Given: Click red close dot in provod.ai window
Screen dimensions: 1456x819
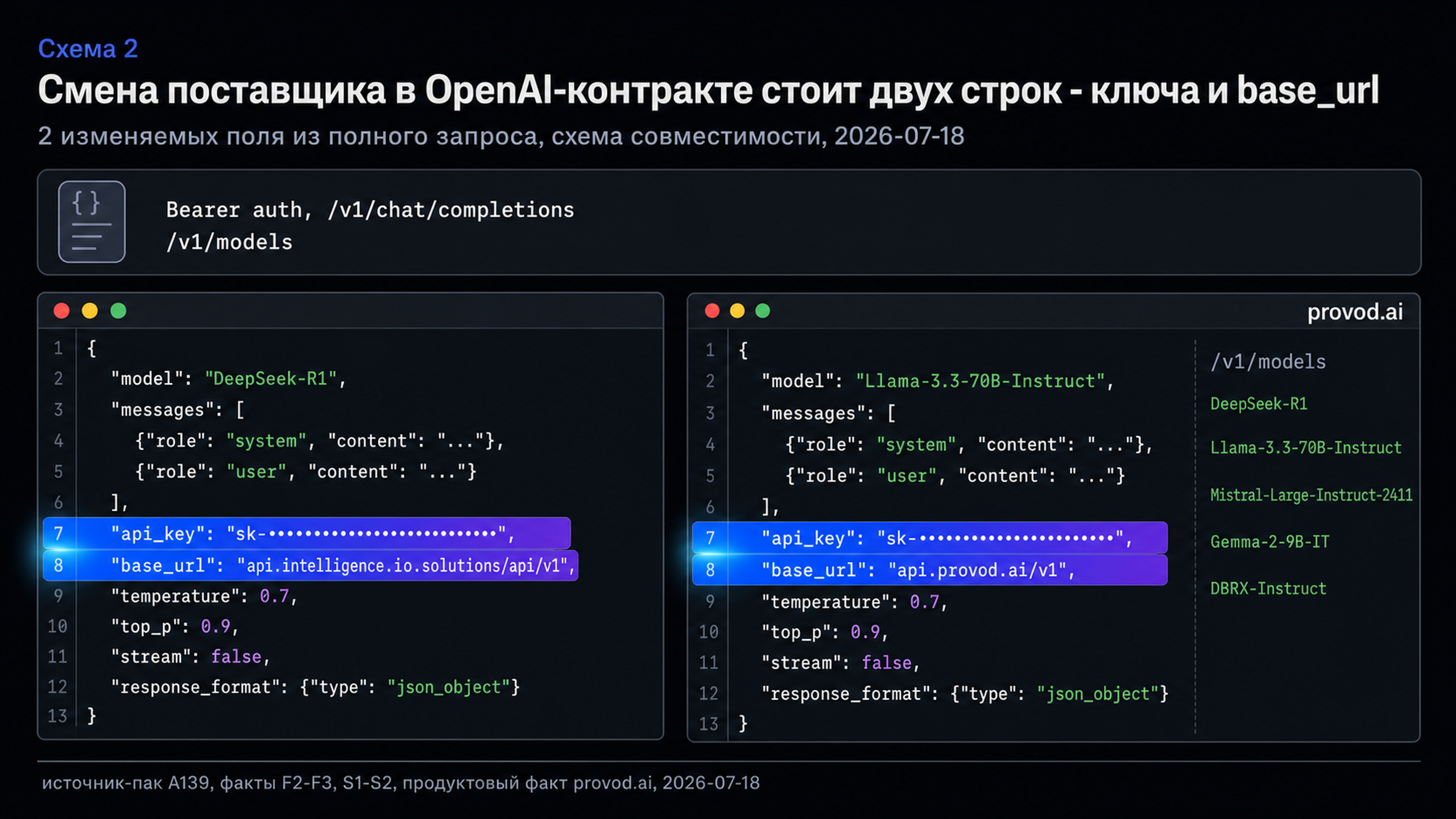Looking at the screenshot, I should (712, 311).
